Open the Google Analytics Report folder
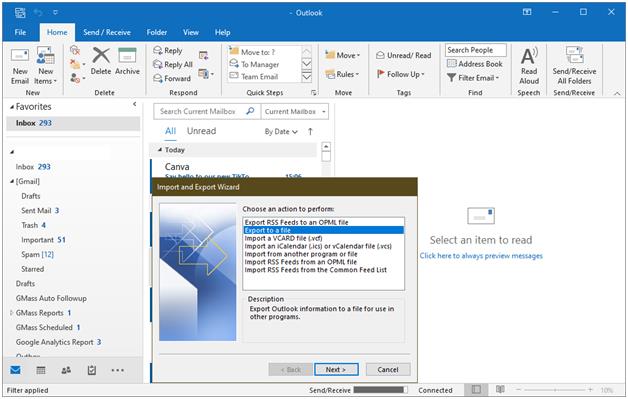Image resolution: width=628 pixels, height=399 pixels. pyautogui.click(x=58, y=342)
